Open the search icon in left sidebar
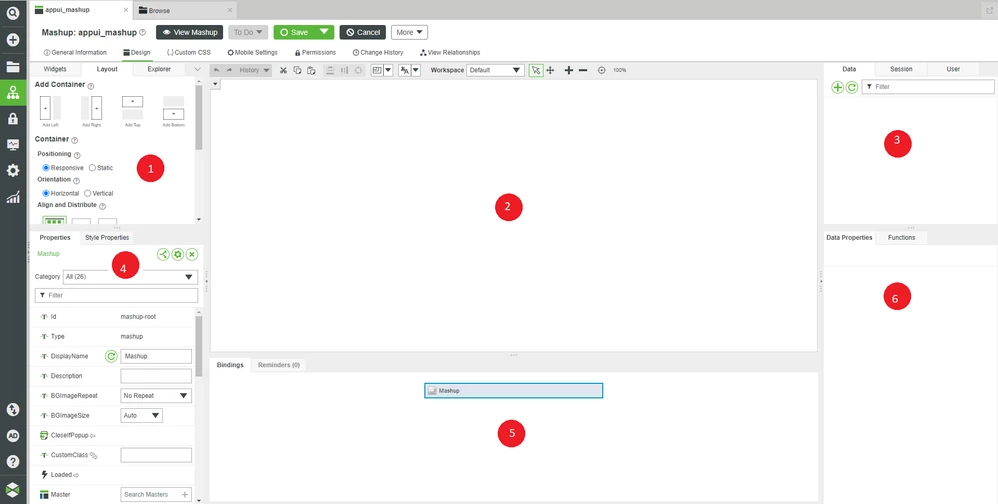This screenshot has height=504, width=998. click(13, 13)
